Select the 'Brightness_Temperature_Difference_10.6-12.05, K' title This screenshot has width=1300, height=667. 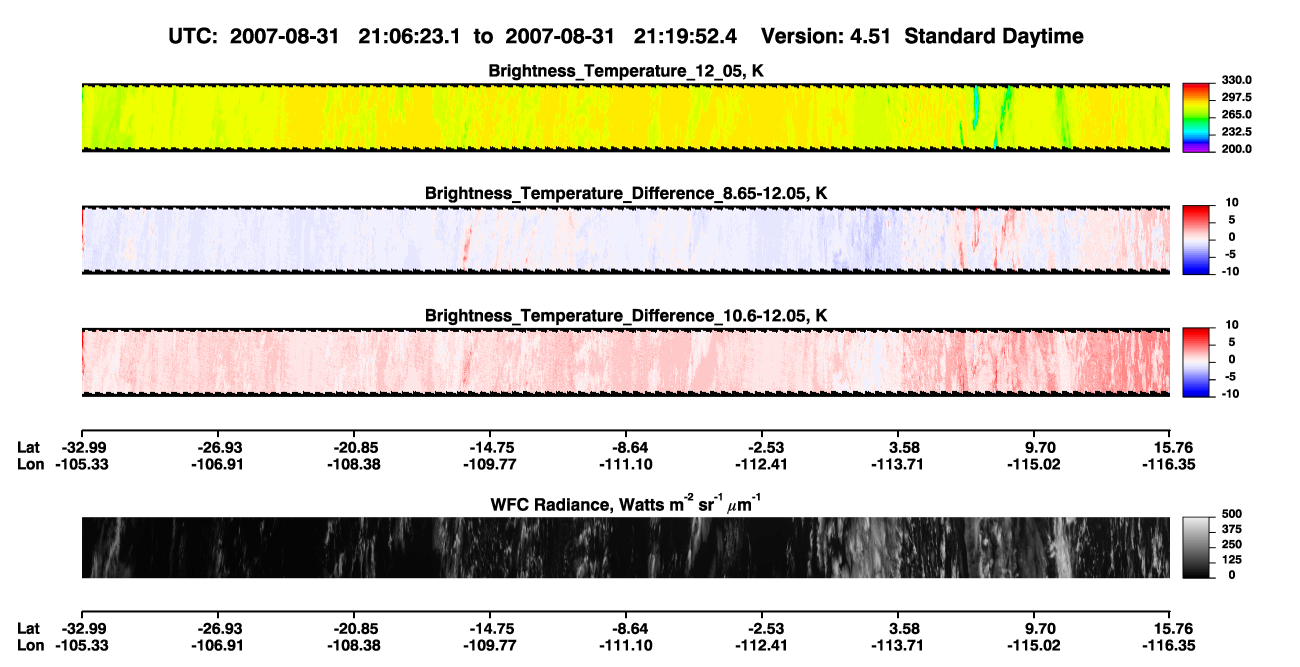point(627,316)
